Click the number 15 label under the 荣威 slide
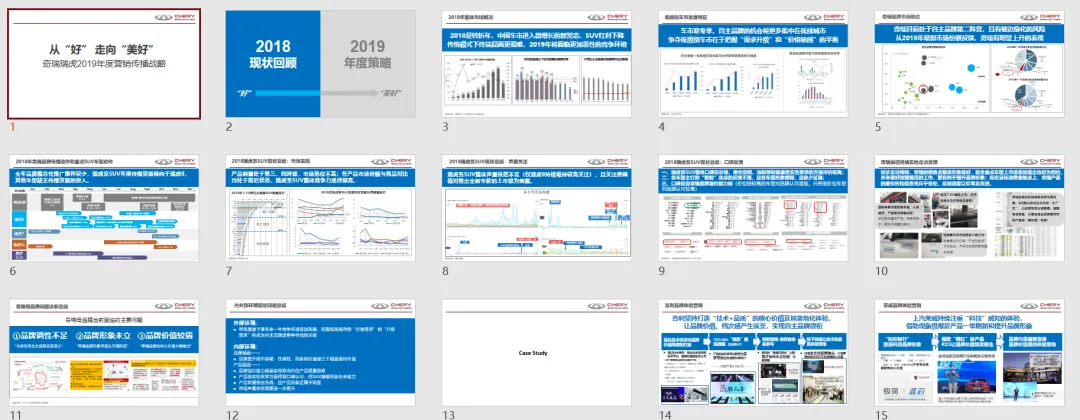 click(x=881, y=415)
